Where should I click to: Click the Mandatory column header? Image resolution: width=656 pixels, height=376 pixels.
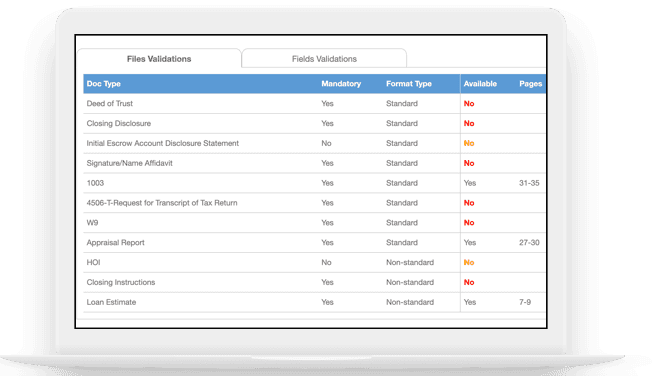[x=341, y=84]
